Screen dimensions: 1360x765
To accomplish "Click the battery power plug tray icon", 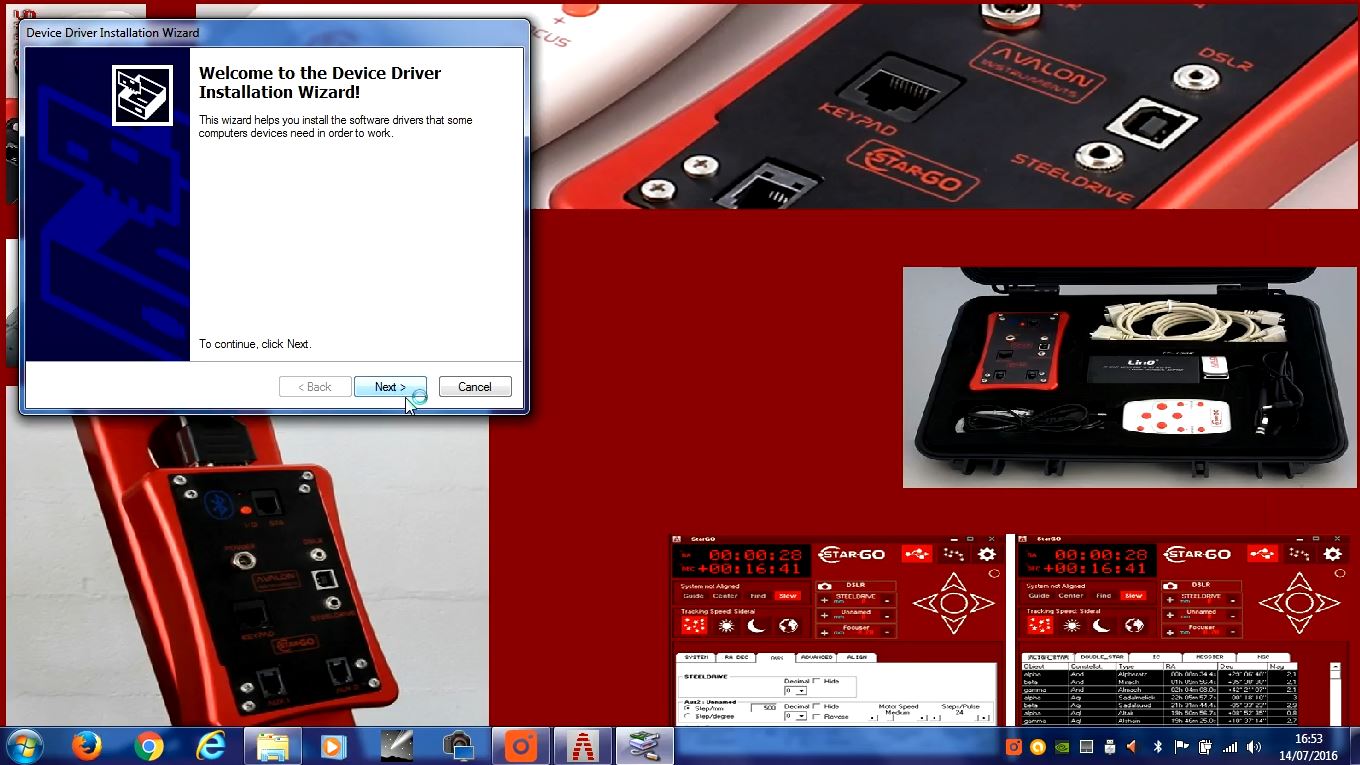I will [x=1205, y=747].
